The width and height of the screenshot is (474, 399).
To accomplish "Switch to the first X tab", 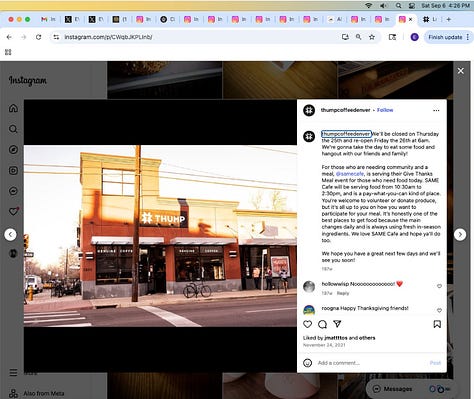I will [x=72, y=20].
